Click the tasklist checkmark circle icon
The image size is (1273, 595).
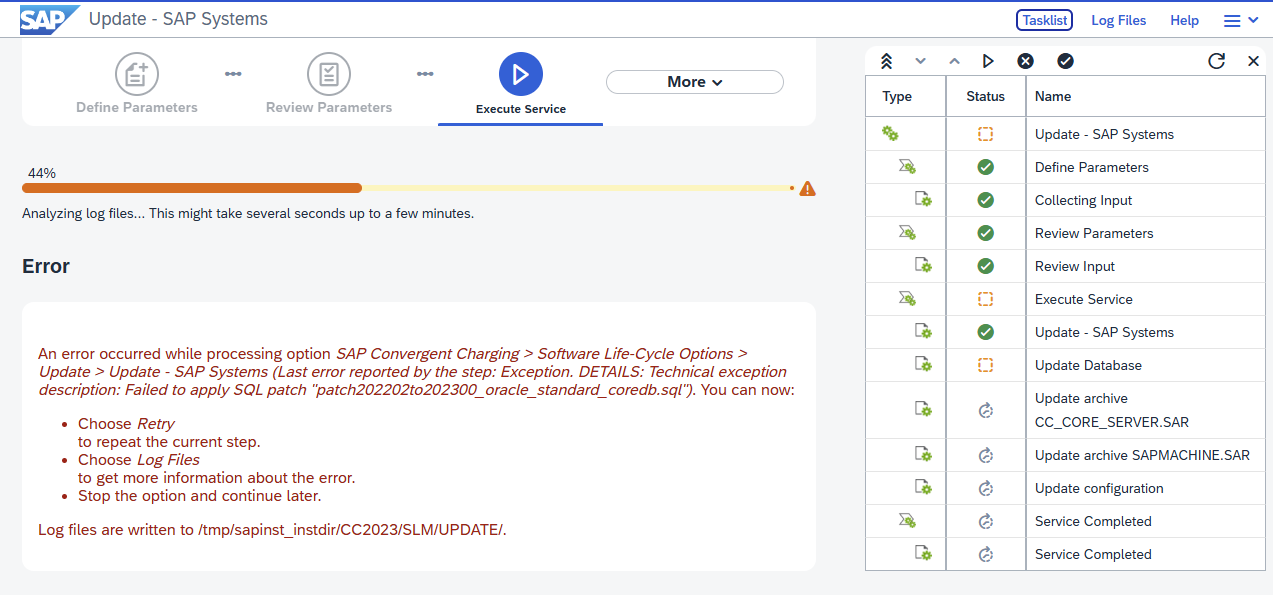coord(1065,61)
